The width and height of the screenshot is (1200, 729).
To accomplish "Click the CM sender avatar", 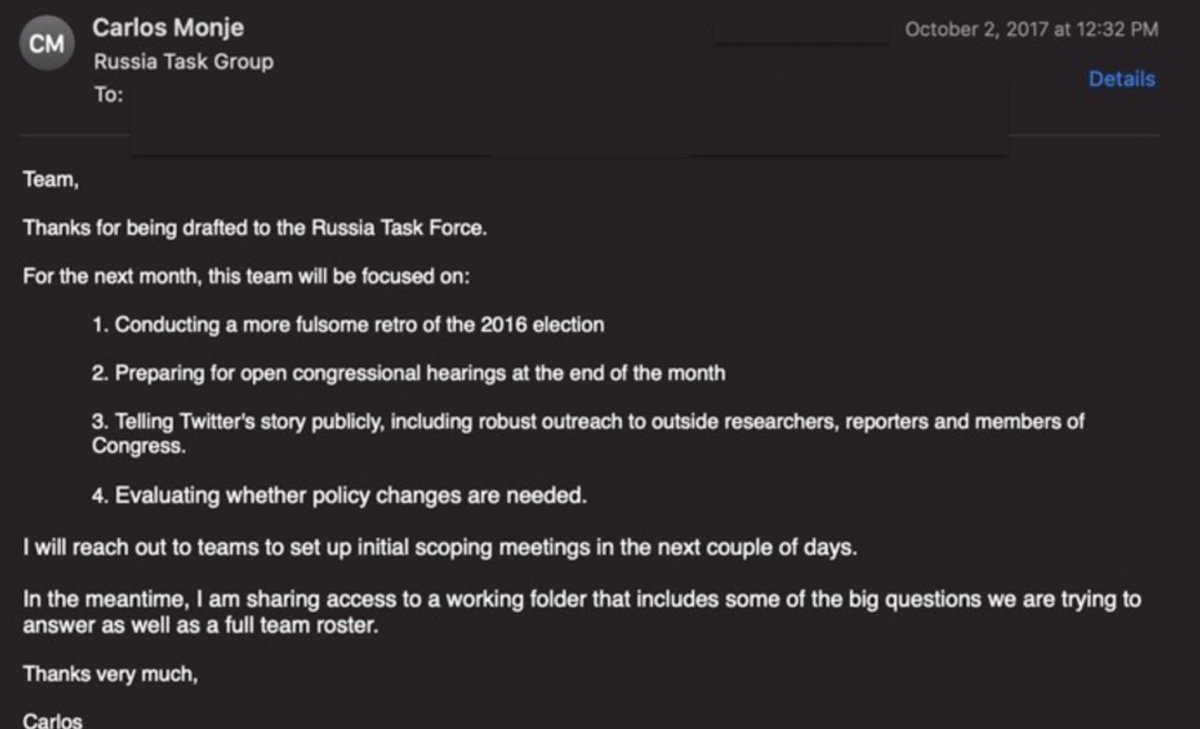I will pos(47,45).
